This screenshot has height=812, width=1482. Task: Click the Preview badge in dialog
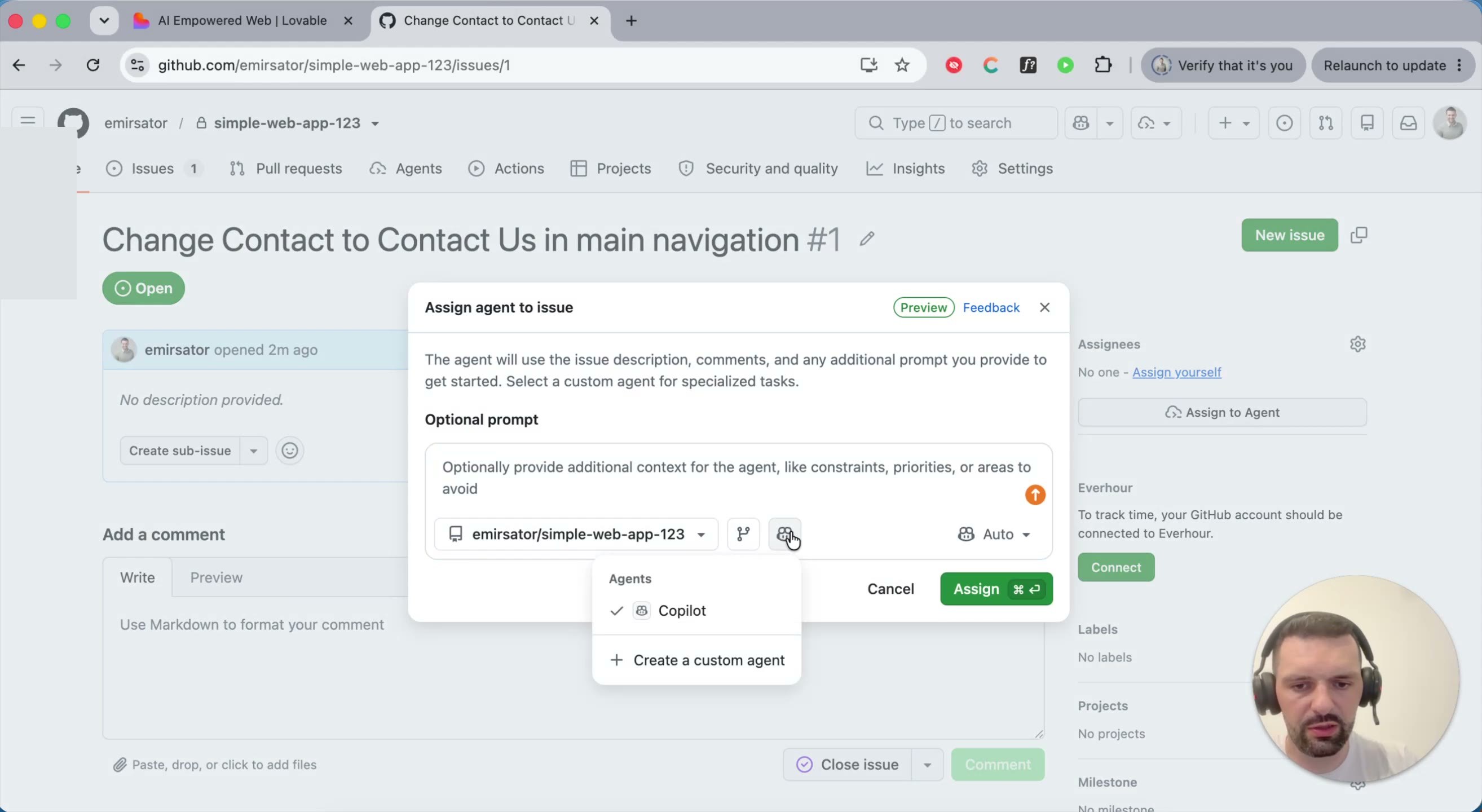click(x=923, y=308)
